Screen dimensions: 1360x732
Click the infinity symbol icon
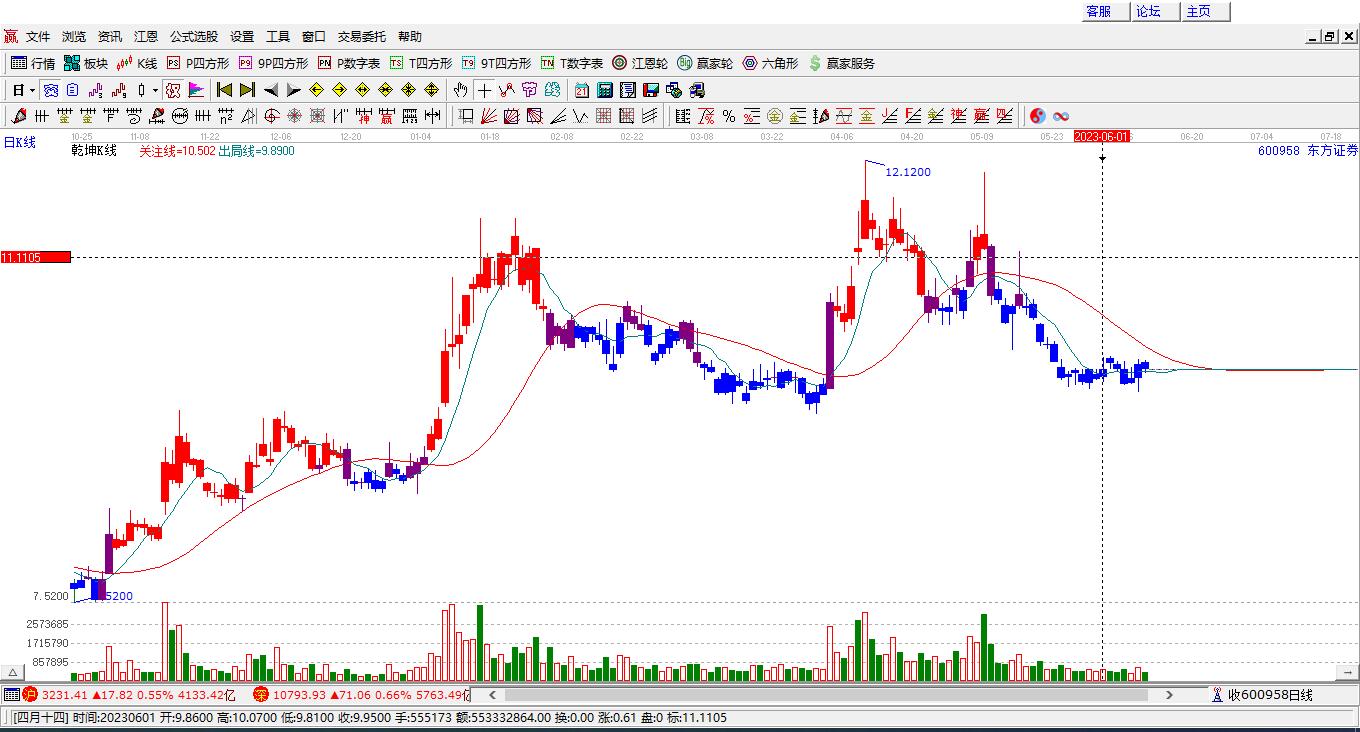click(1061, 116)
